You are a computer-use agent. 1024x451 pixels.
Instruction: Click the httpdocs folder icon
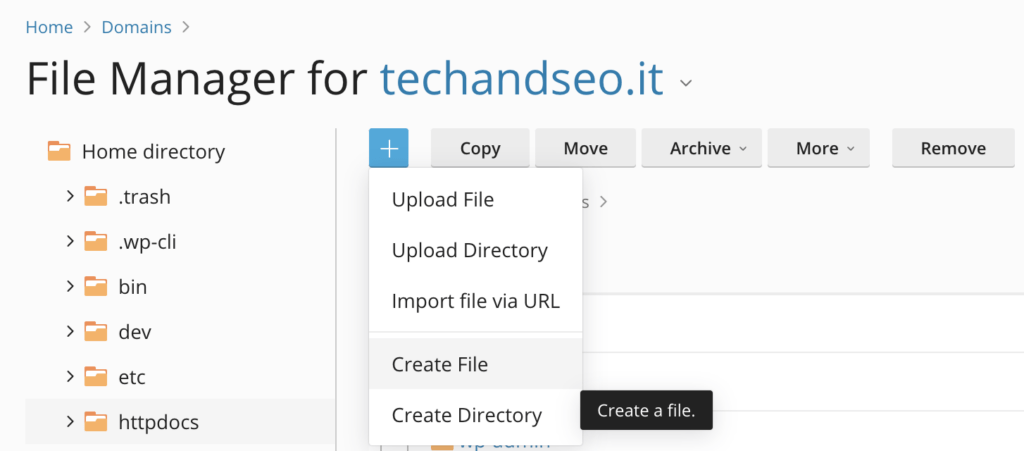95,422
